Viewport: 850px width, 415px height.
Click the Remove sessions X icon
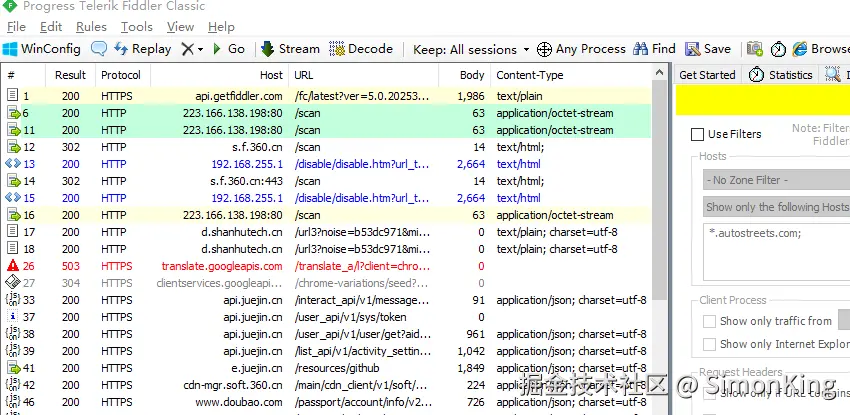coord(188,49)
